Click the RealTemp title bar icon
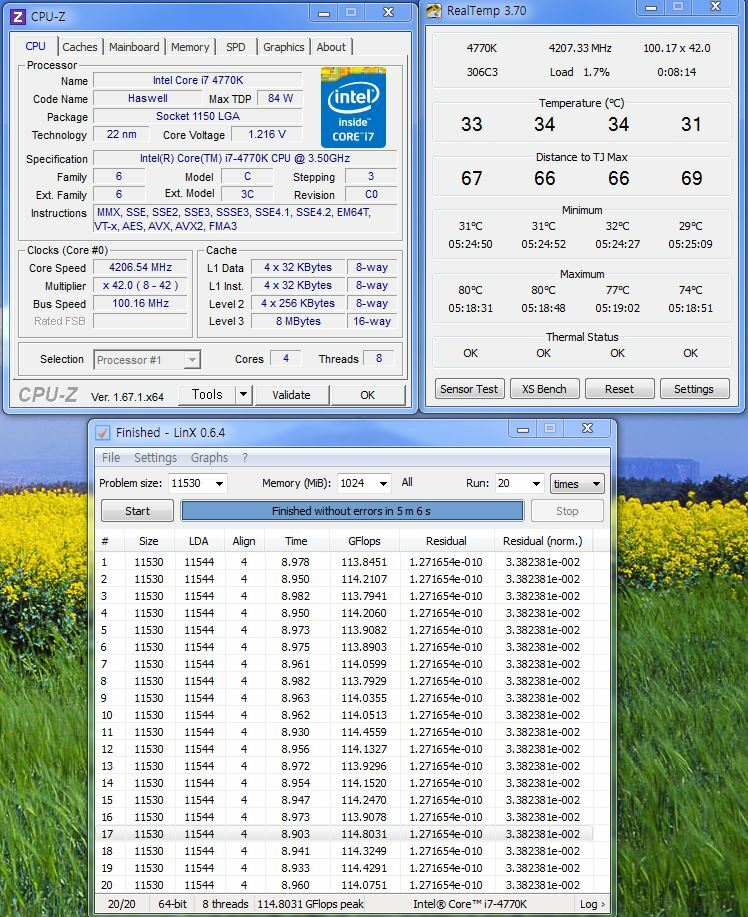This screenshot has width=748, height=917. coord(434,12)
